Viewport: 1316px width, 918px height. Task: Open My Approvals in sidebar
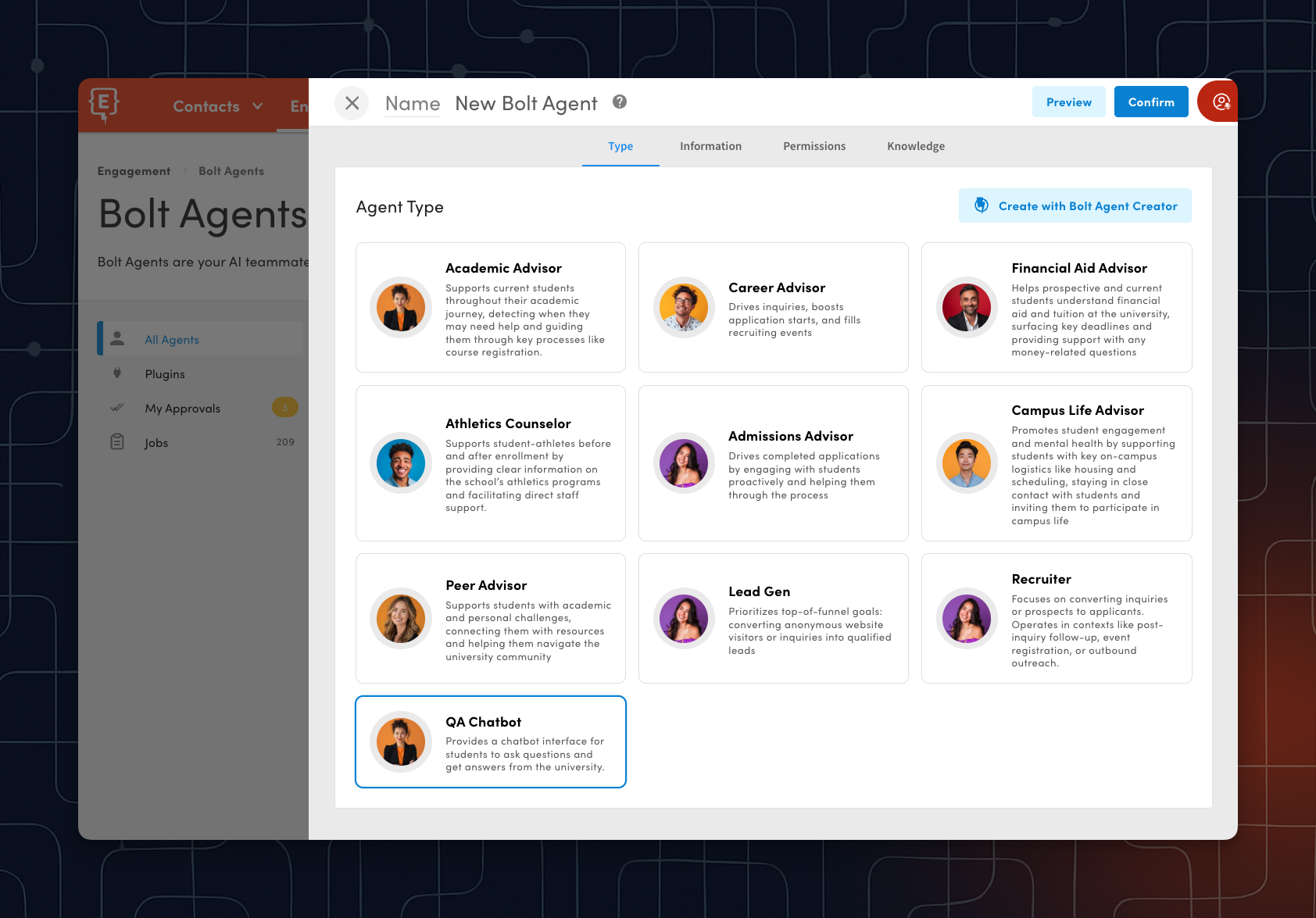click(200, 408)
